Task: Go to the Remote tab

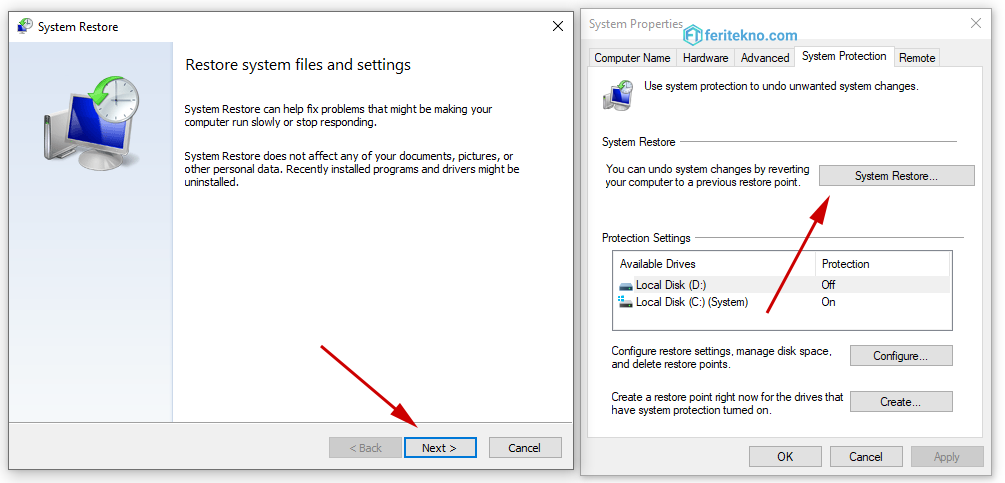Action: 917,58
